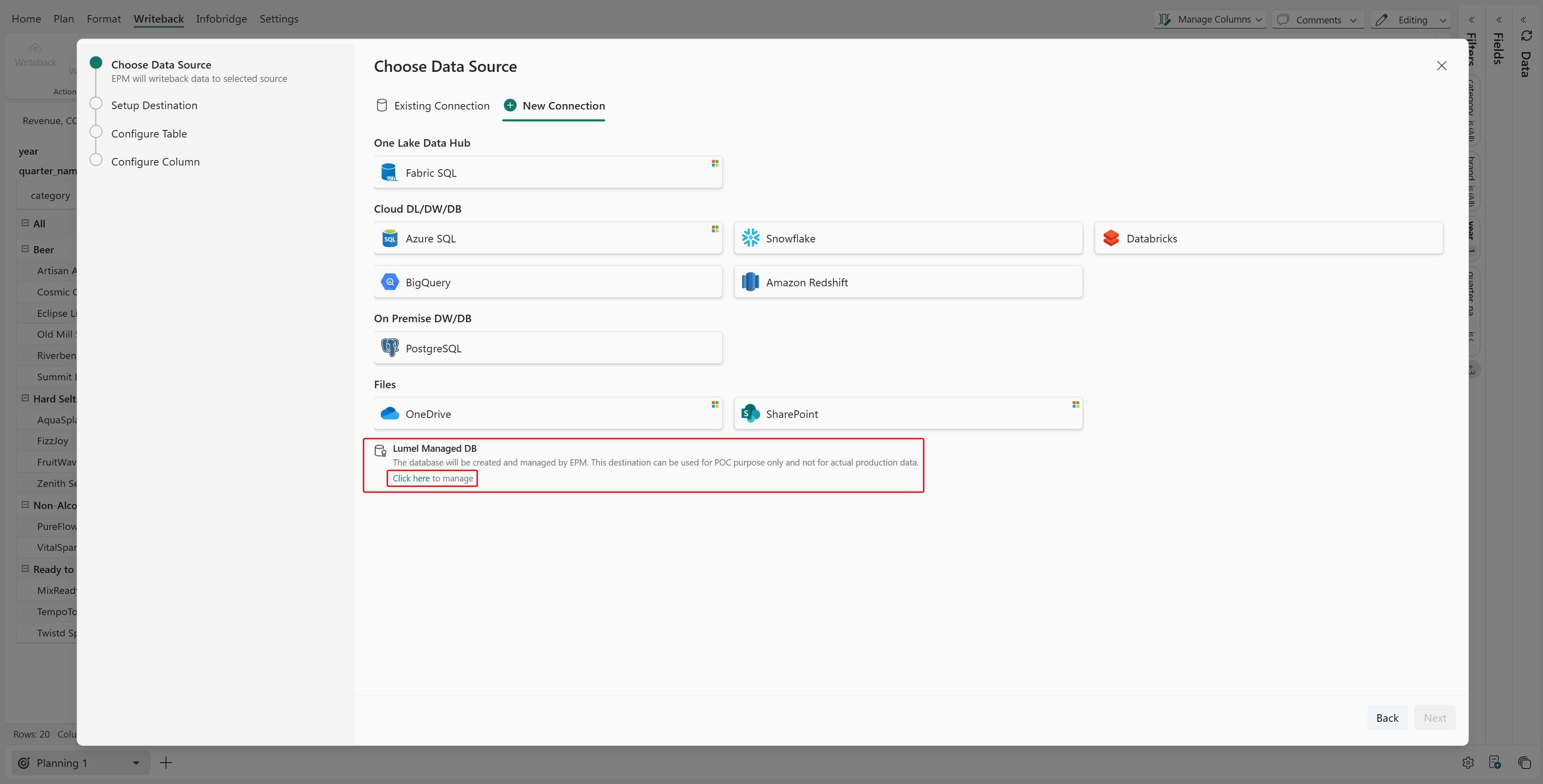Choose the PostgreSQL elephant icon
The width and height of the screenshot is (1543, 784).
pyautogui.click(x=389, y=347)
